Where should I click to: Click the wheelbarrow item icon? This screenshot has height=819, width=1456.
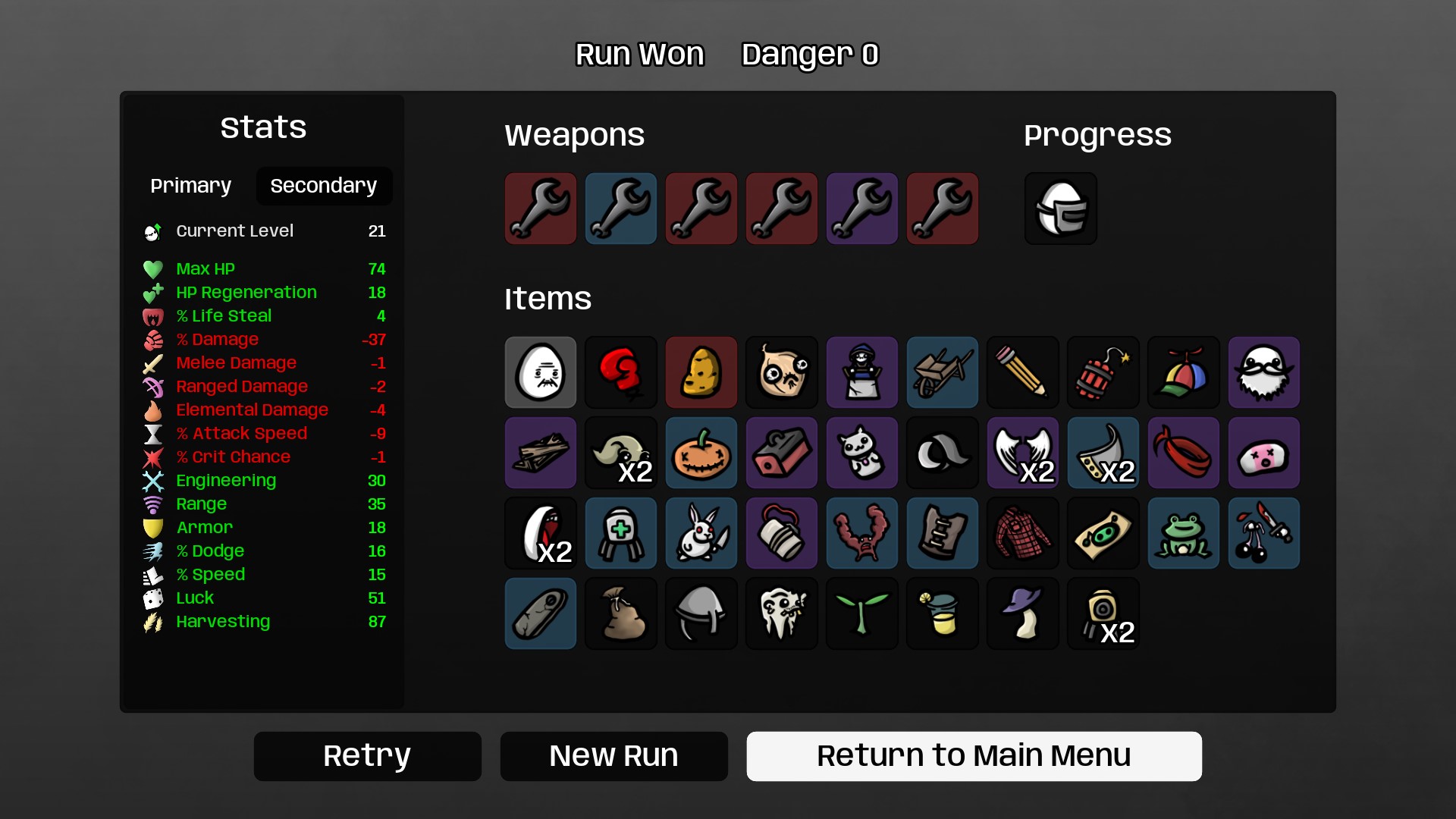(943, 372)
